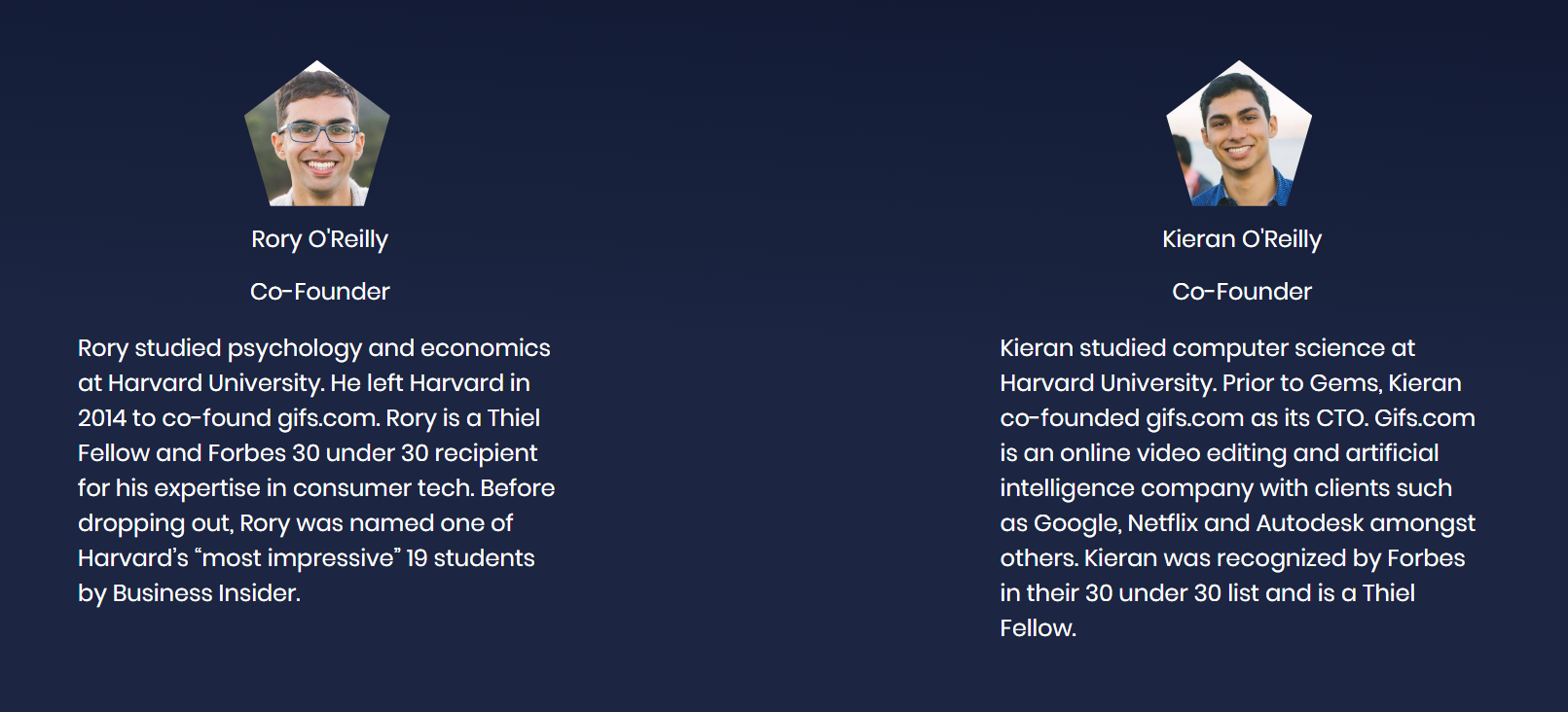
Task: Click Kieran O'Reilly's pentagon profile photo
Action: pyautogui.click(x=1239, y=134)
